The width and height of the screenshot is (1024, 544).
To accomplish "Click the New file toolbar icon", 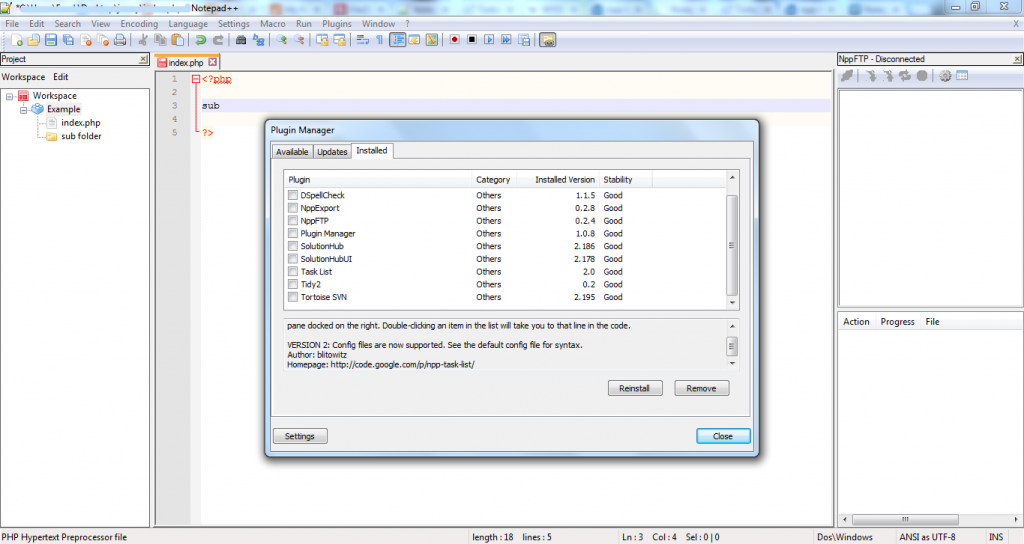I will [17, 40].
